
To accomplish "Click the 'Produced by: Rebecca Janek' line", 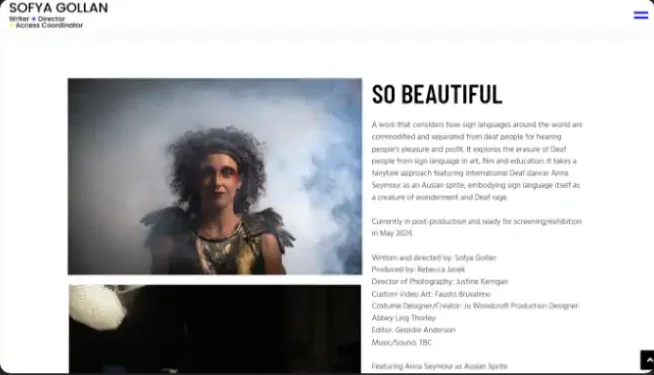I will pos(418,269).
